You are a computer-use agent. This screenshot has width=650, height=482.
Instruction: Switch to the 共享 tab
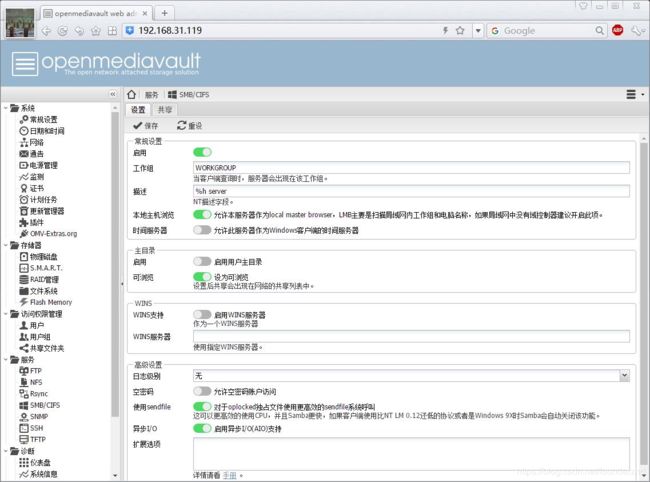click(x=165, y=110)
